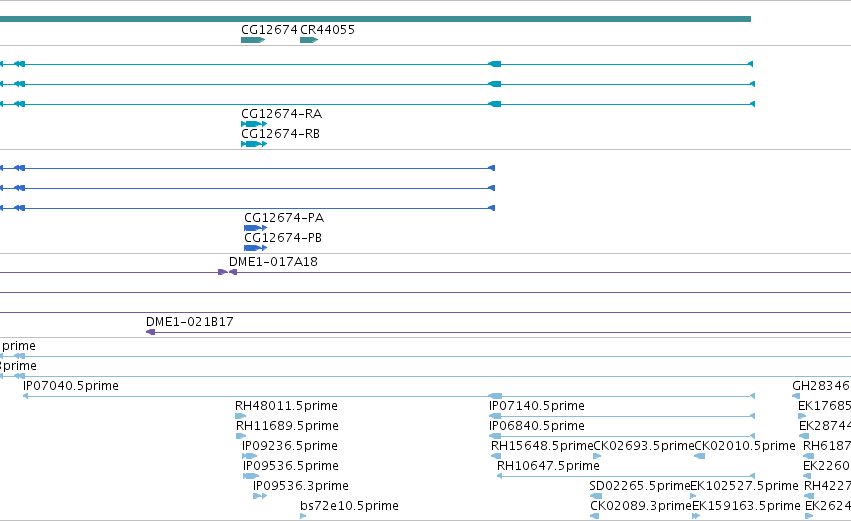Click the long teal gene span bar

coord(375,19)
